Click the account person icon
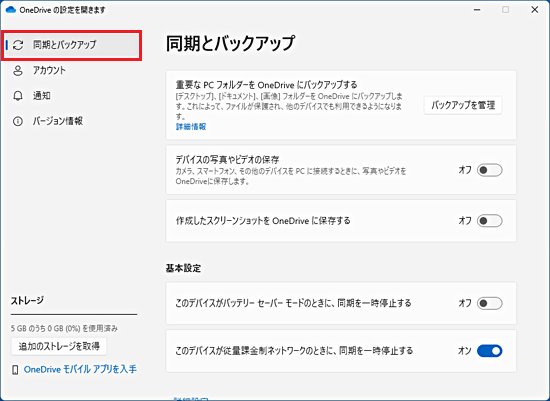Image resolution: width=550 pixels, height=401 pixels. click(x=18, y=71)
